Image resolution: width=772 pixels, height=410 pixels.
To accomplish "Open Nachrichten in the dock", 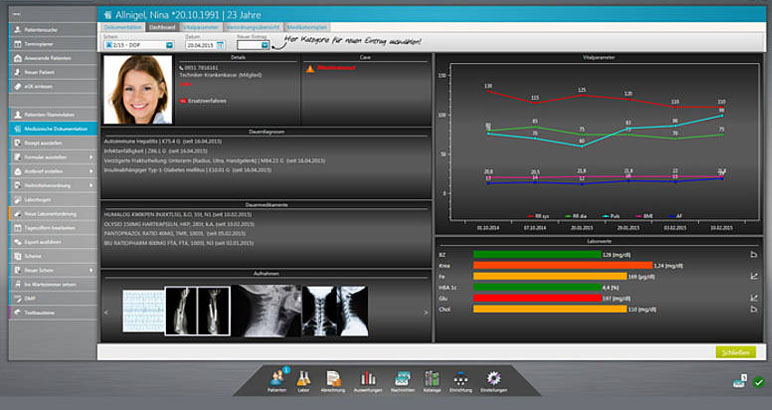I will click(x=401, y=378).
